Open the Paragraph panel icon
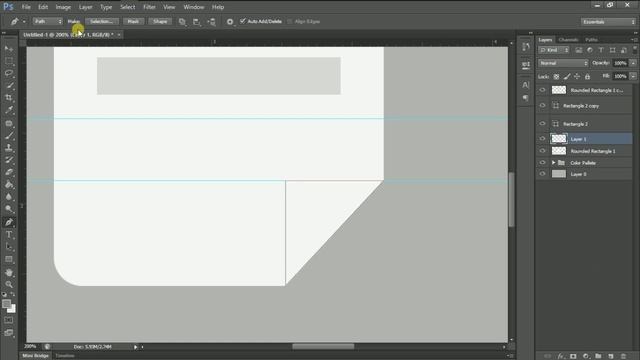Screen dimensions: 640x360 pyautogui.click(x=526, y=98)
